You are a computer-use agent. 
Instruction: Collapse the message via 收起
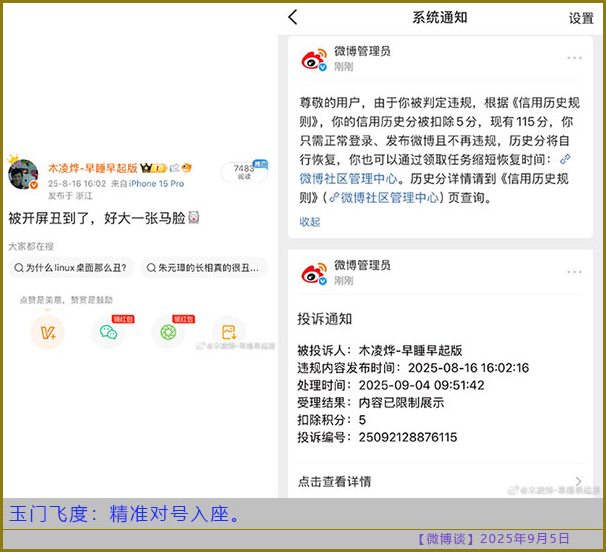(x=310, y=222)
